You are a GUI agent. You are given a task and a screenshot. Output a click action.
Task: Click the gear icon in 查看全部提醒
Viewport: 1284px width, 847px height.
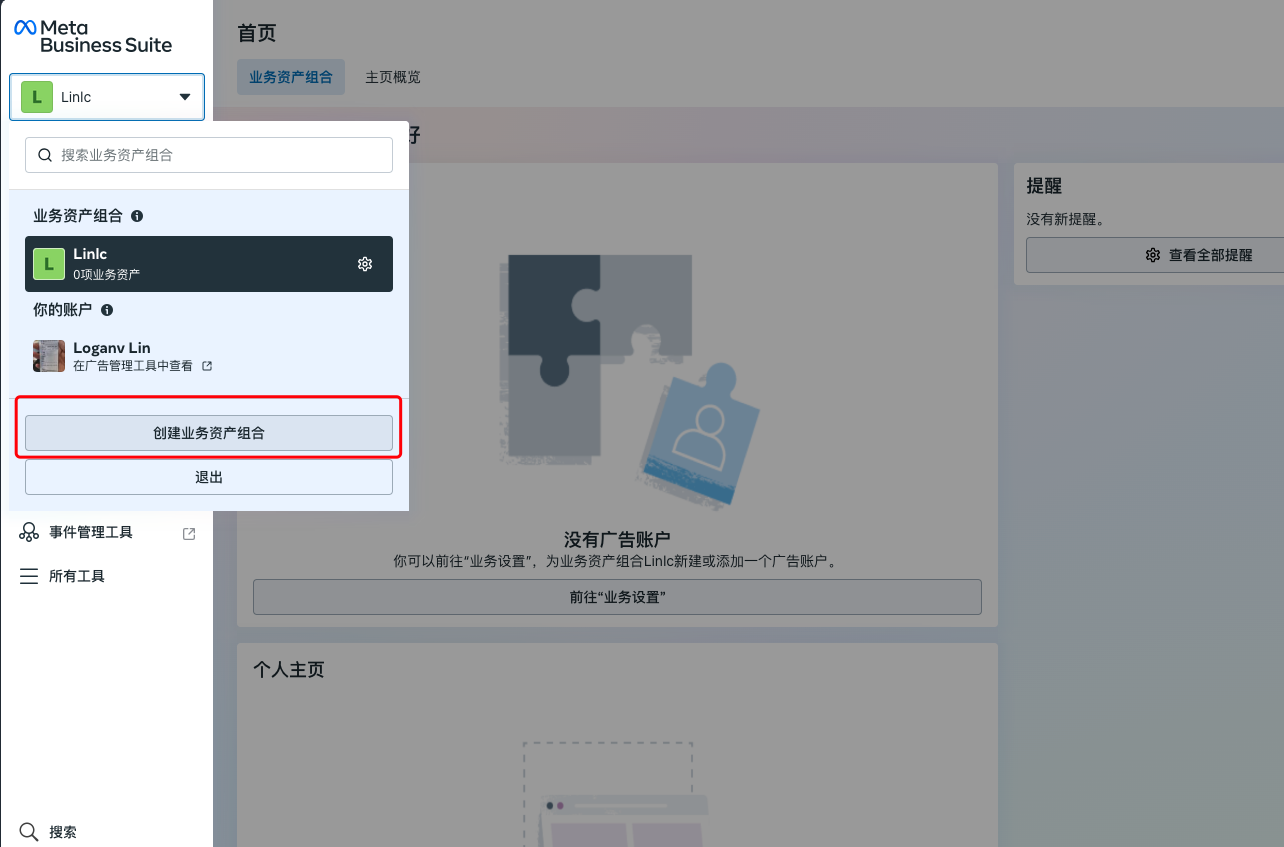pos(1153,255)
